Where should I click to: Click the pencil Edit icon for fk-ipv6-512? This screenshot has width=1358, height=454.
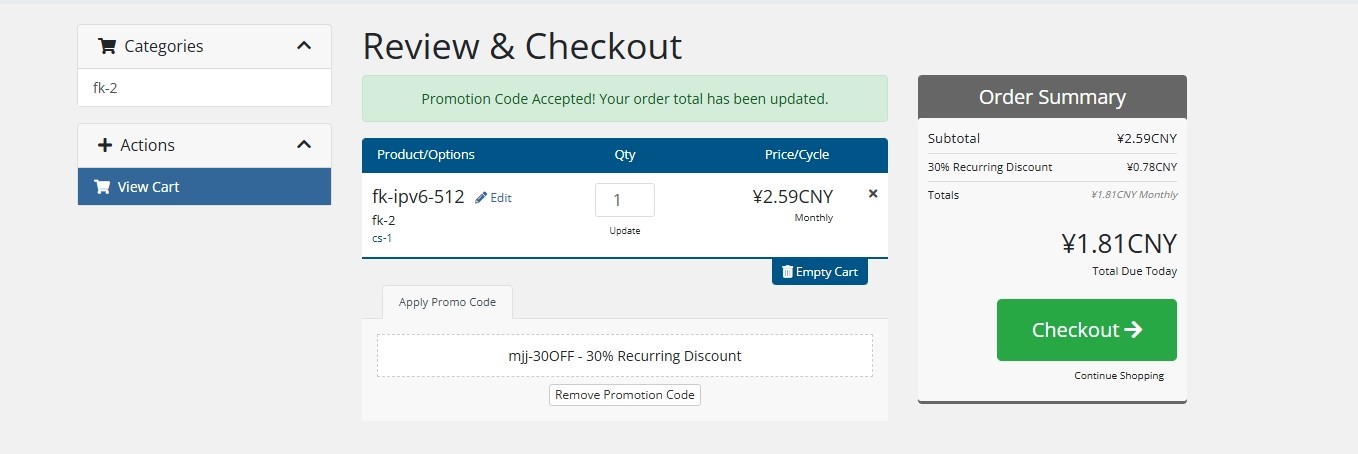point(481,198)
